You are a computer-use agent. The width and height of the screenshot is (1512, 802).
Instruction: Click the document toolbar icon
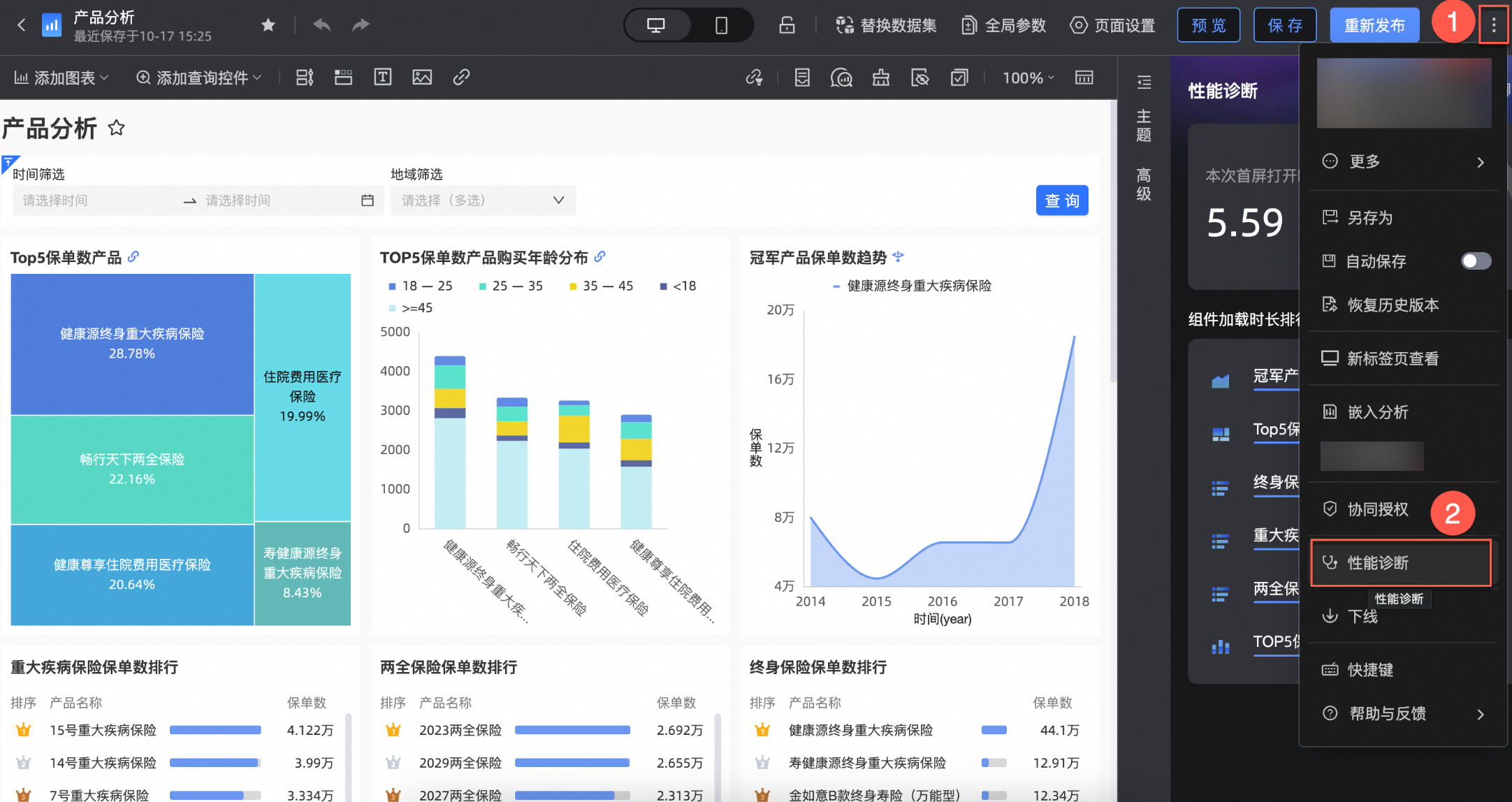click(802, 78)
